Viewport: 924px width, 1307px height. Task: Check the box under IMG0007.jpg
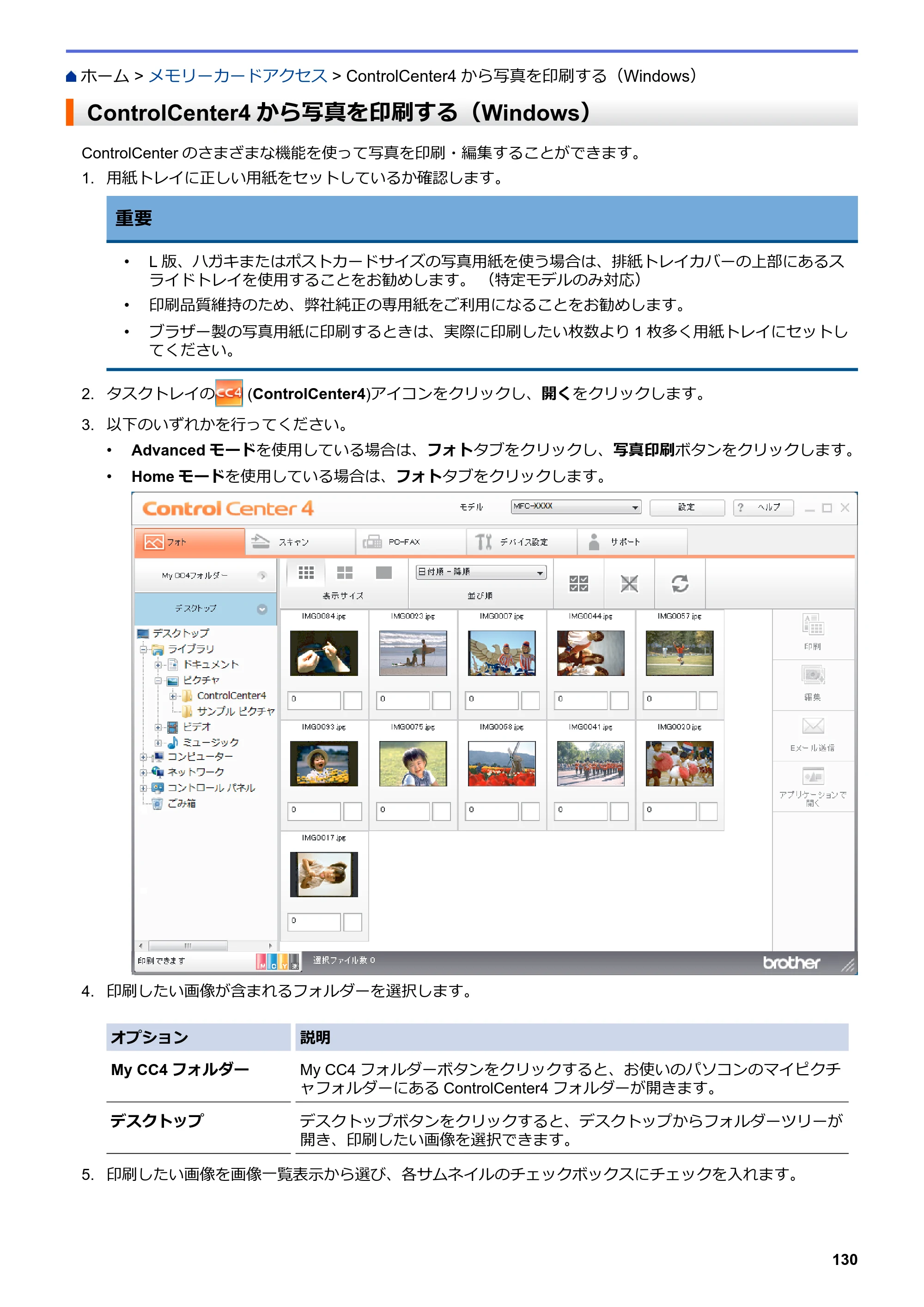click(530, 700)
